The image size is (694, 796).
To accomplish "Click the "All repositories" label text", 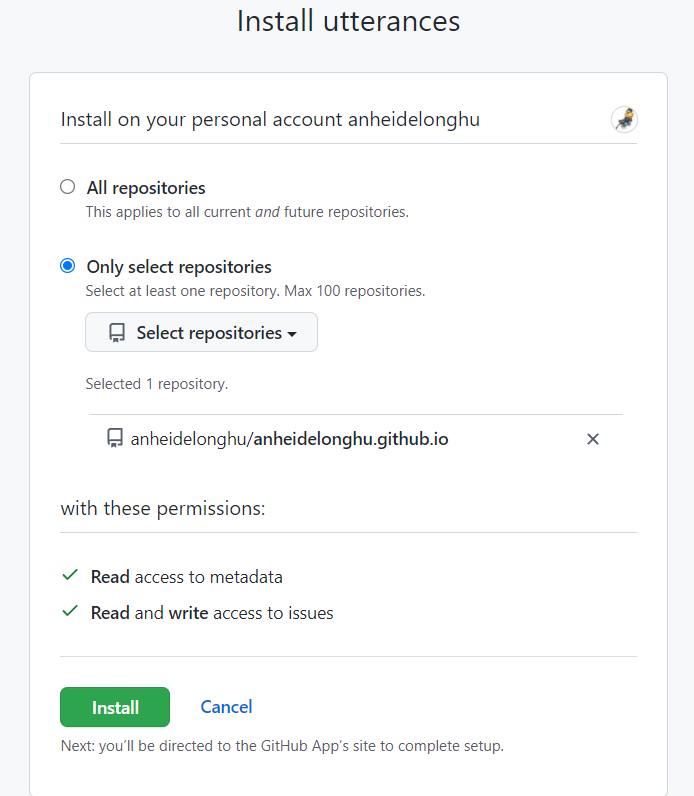I will 146,188.
